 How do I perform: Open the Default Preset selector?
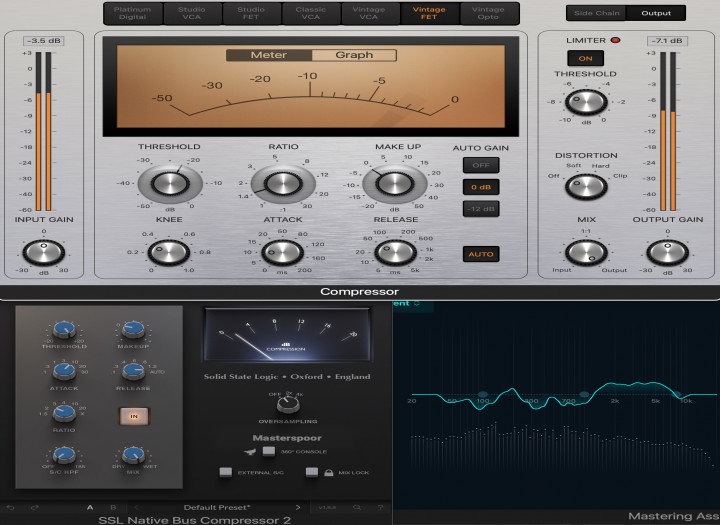pyautogui.click(x=215, y=507)
